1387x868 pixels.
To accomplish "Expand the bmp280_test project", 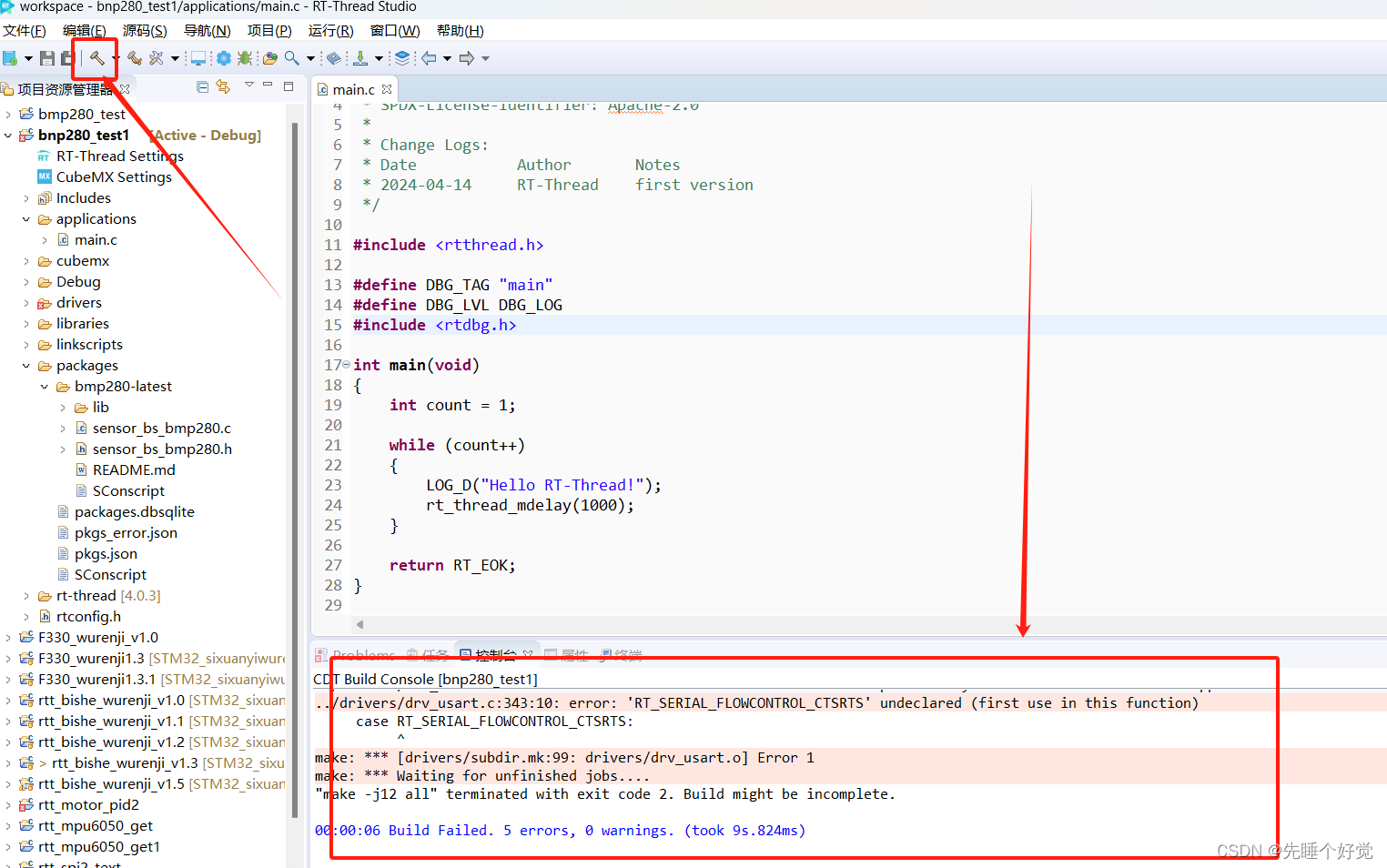I will tap(8, 114).
